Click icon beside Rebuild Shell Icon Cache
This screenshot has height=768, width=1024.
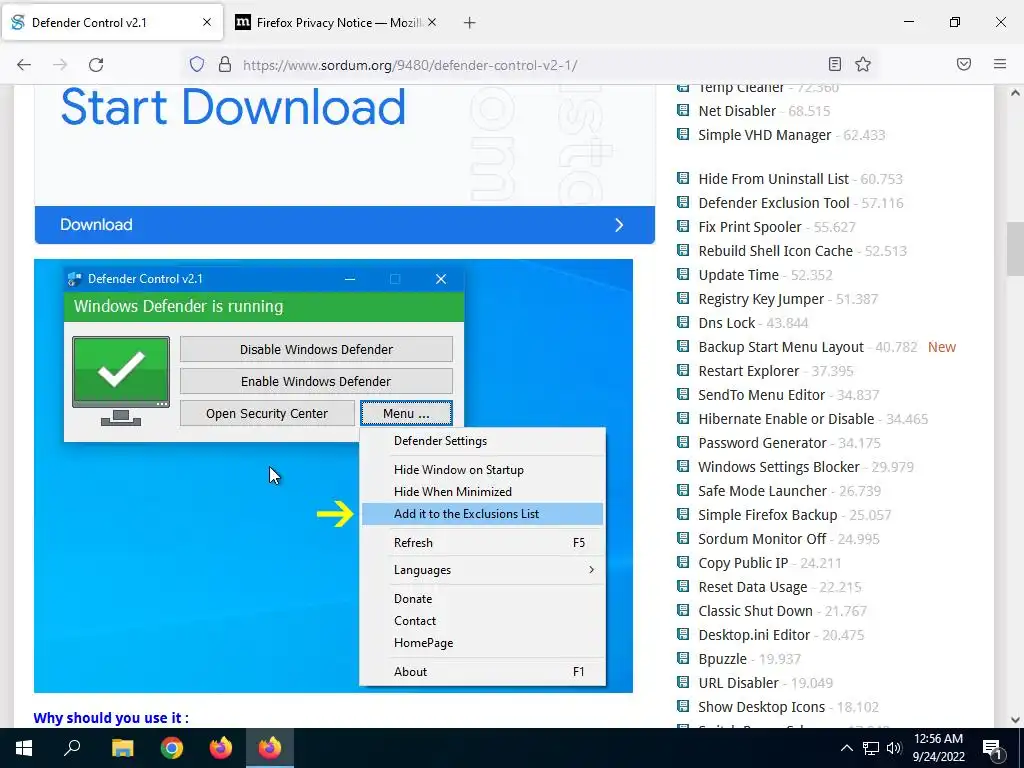[x=683, y=250]
